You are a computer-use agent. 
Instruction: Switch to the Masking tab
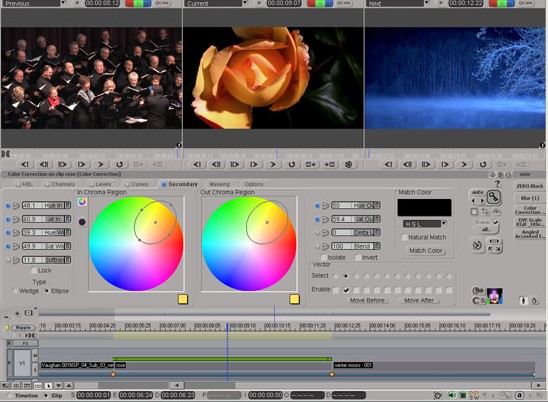tap(219, 184)
